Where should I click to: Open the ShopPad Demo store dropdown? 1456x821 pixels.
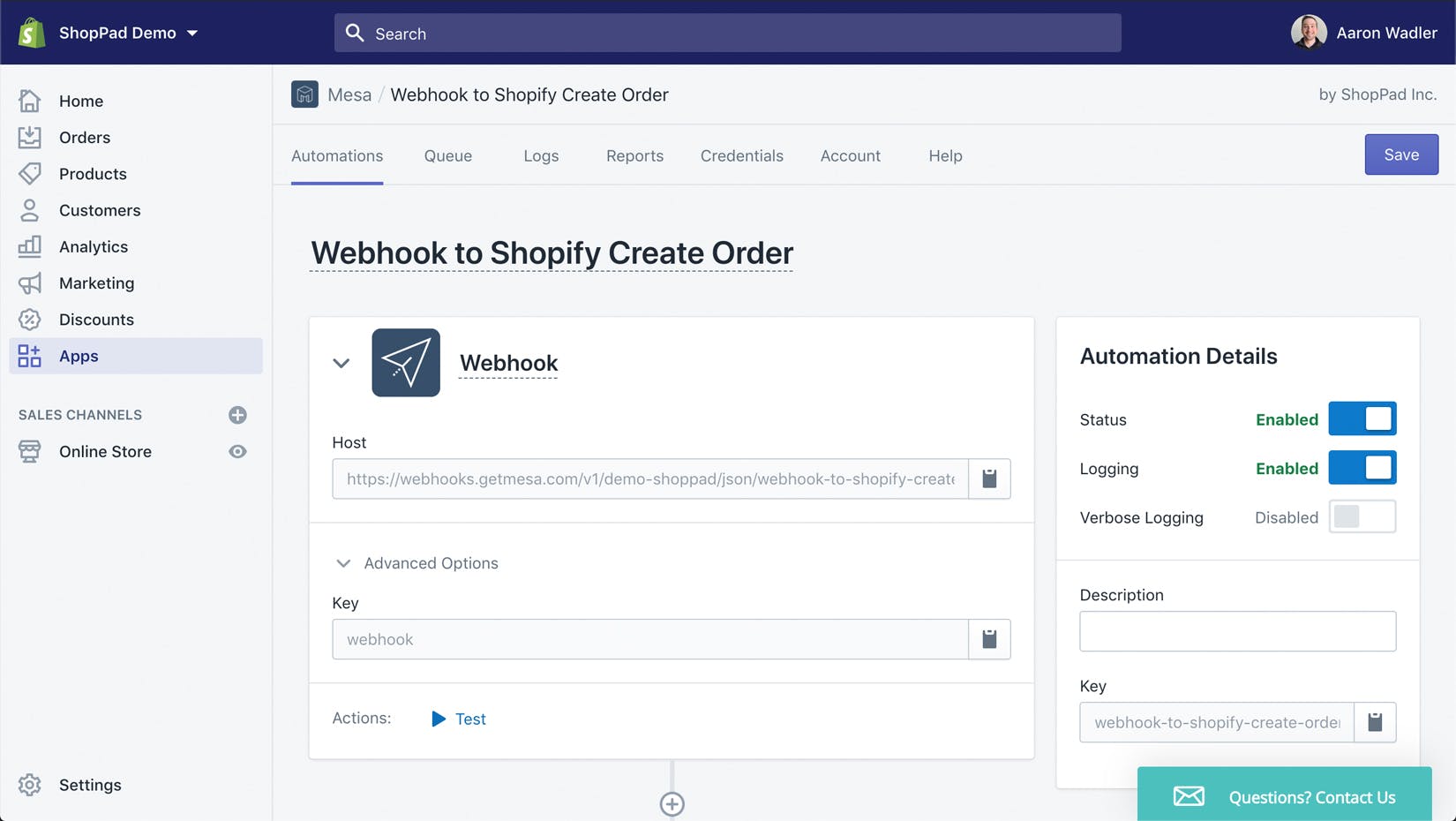pos(128,33)
